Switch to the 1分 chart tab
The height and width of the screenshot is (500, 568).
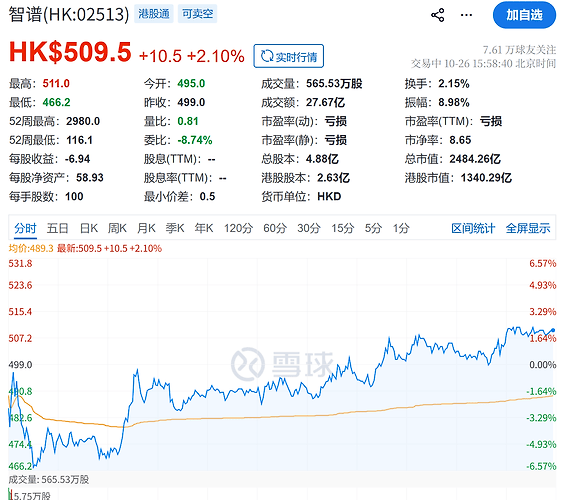point(401,228)
